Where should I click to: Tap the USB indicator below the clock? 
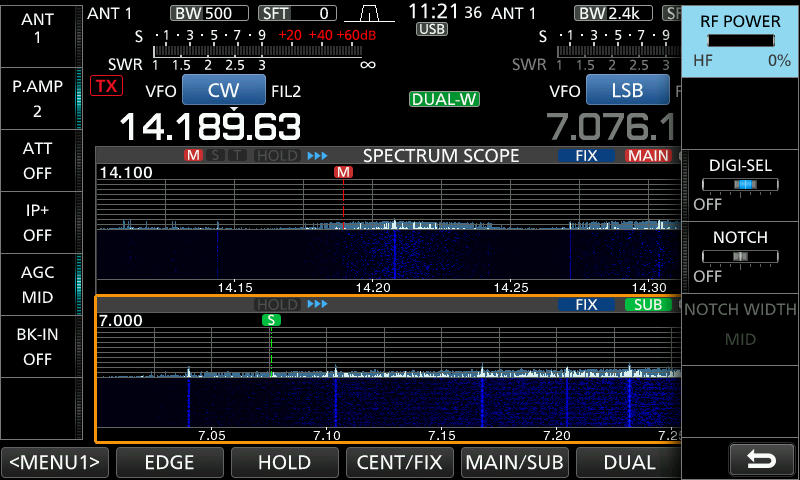click(432, 29)
